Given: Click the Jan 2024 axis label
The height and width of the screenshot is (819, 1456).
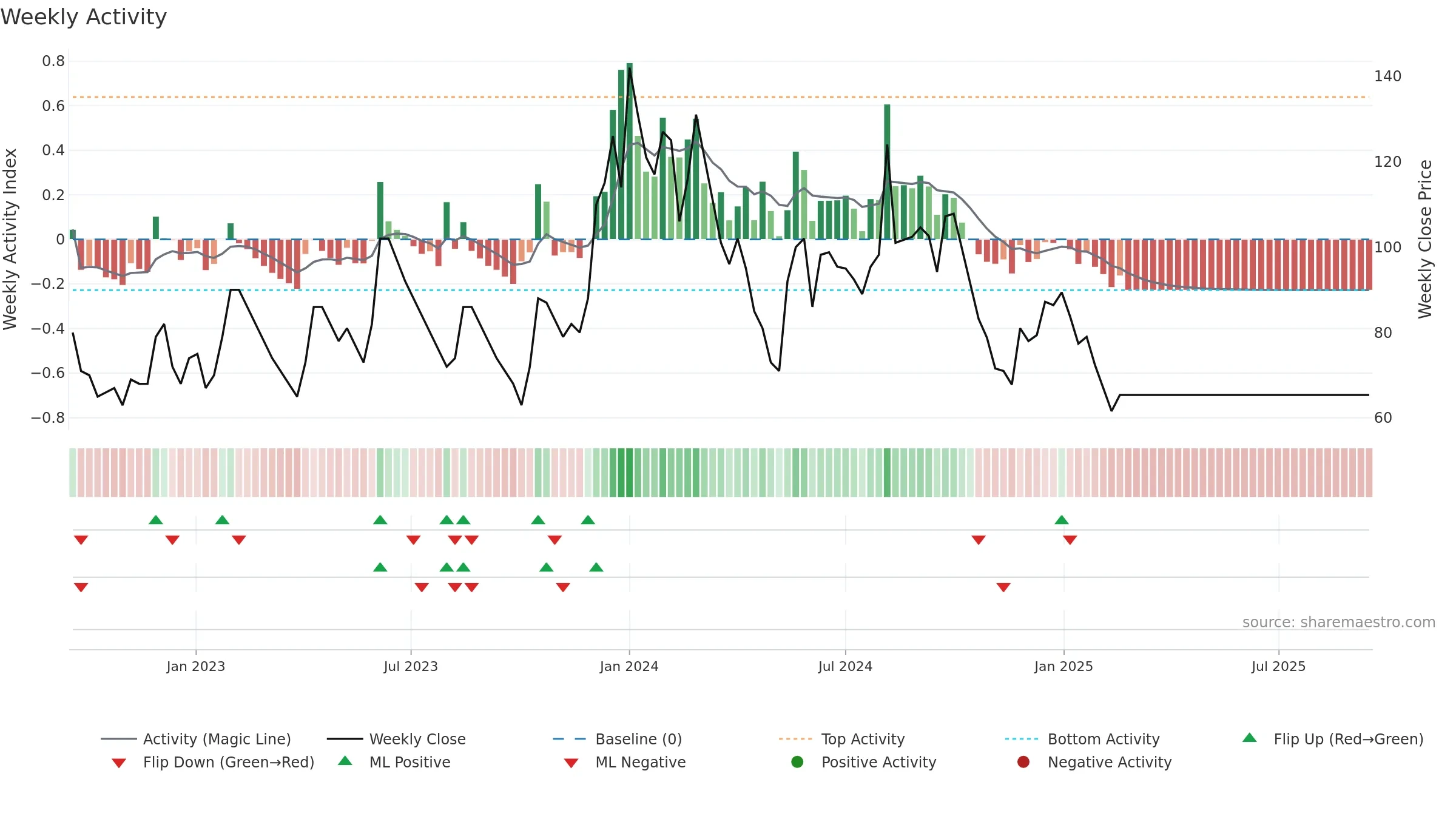Looking at the screenshot, I should [x=629, y=666].
